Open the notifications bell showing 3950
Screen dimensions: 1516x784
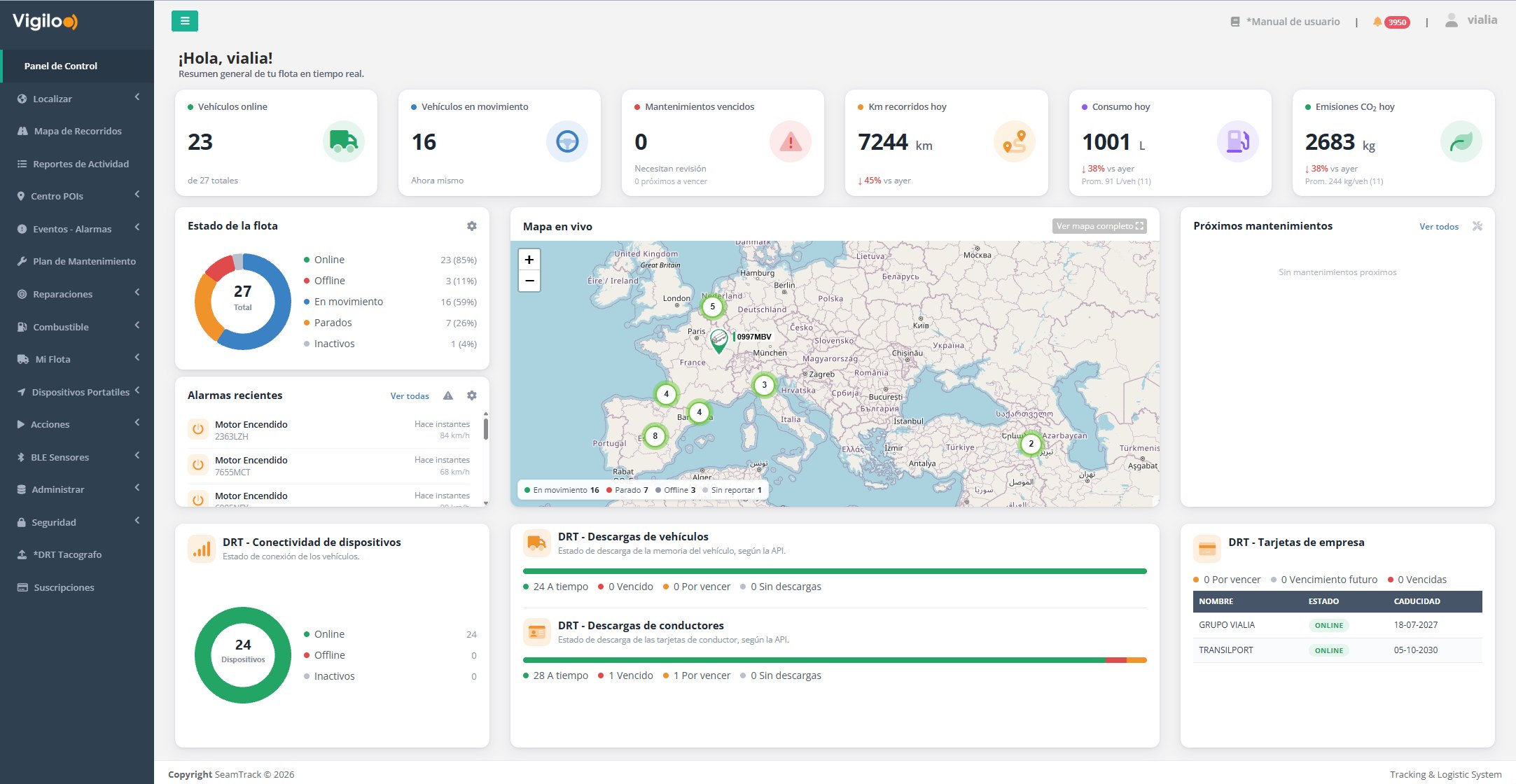click(1391, 22)
